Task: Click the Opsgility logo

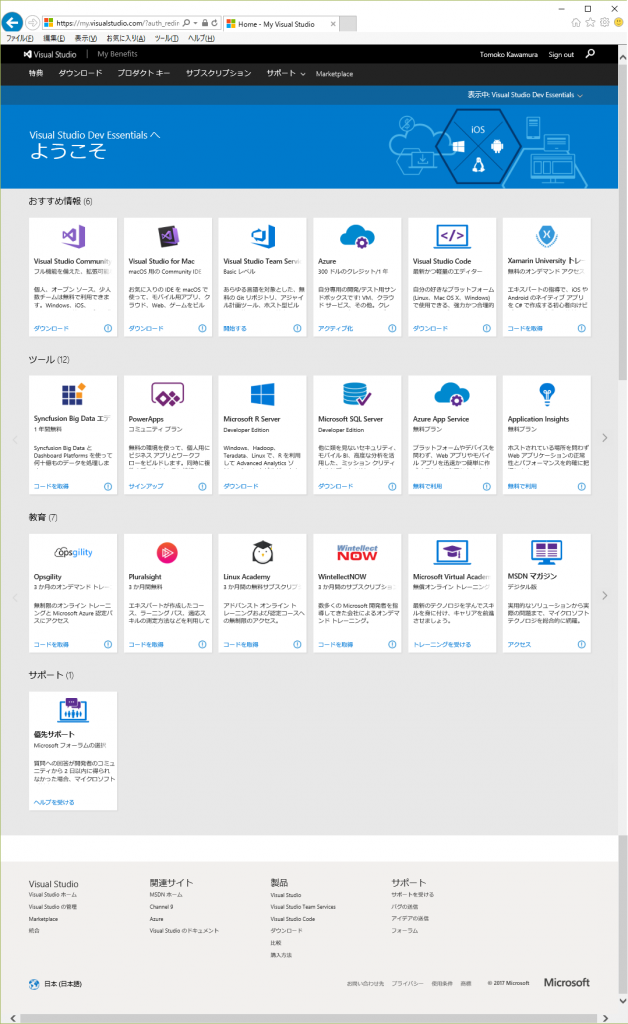Action: (73, 552)
